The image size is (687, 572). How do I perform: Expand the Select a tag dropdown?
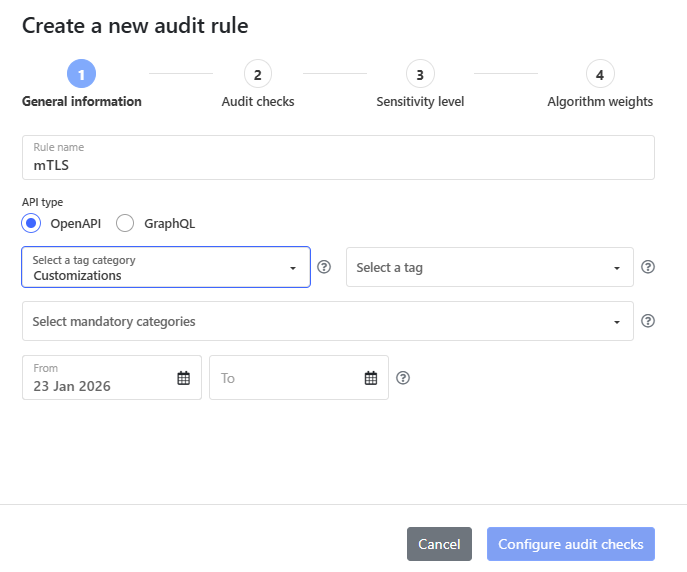pyautogui.click(x=489, y=267)
